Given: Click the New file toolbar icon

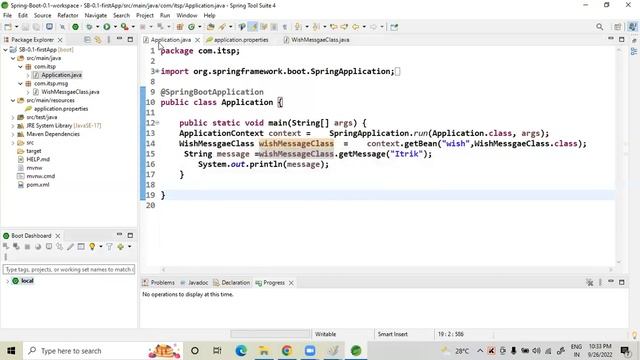Looking at the screenshot, I should [x=8, y=27].
